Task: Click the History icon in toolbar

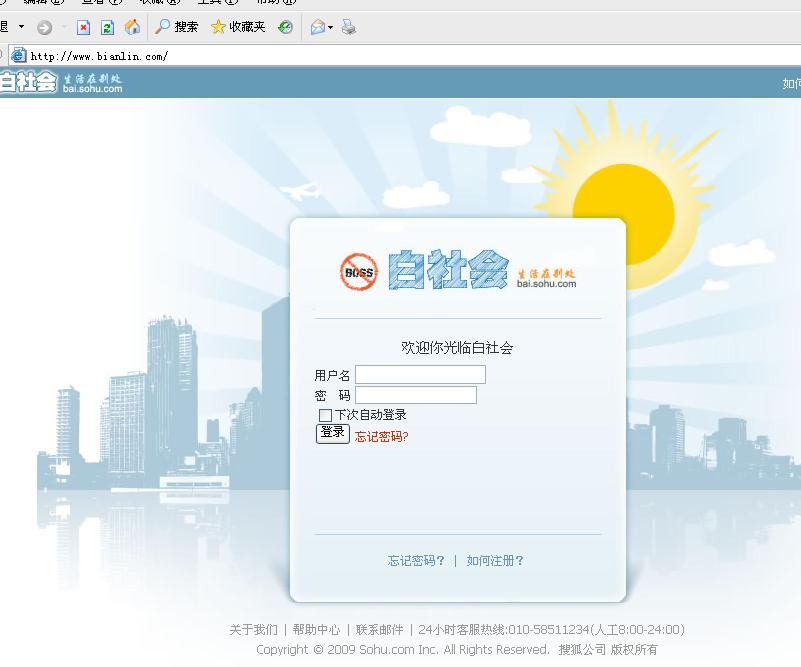Action: point(286,27)
